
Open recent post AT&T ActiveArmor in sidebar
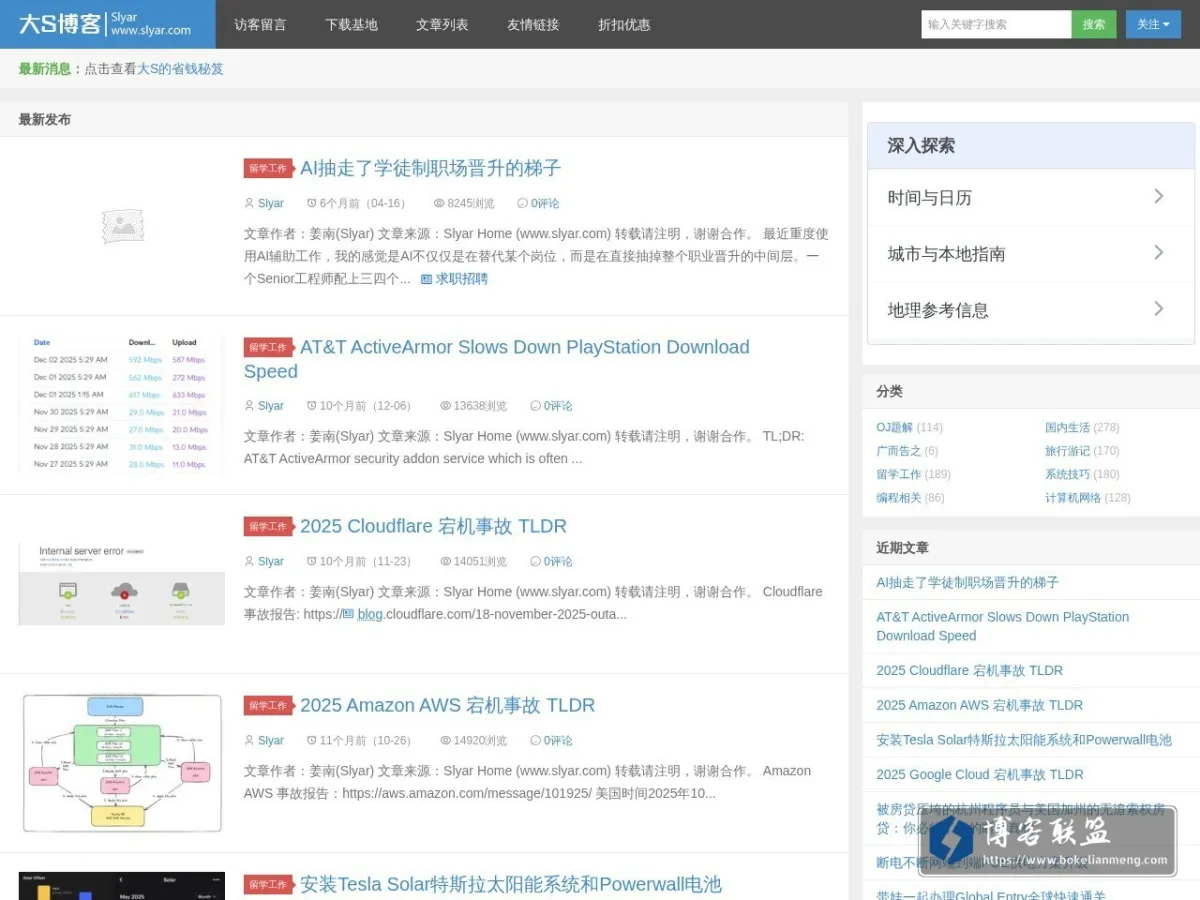[x=1002, y=626]
